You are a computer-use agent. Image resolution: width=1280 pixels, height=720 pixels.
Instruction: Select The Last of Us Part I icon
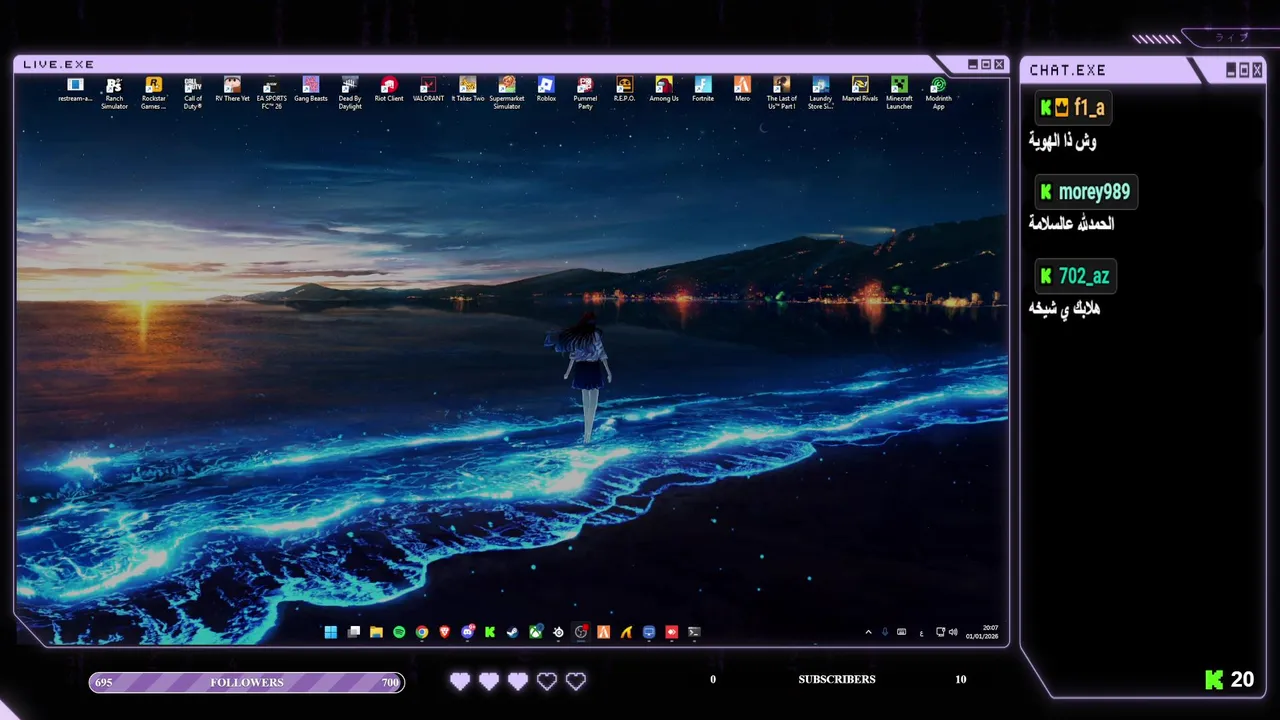pyautogui.click(x=781, y=93)
